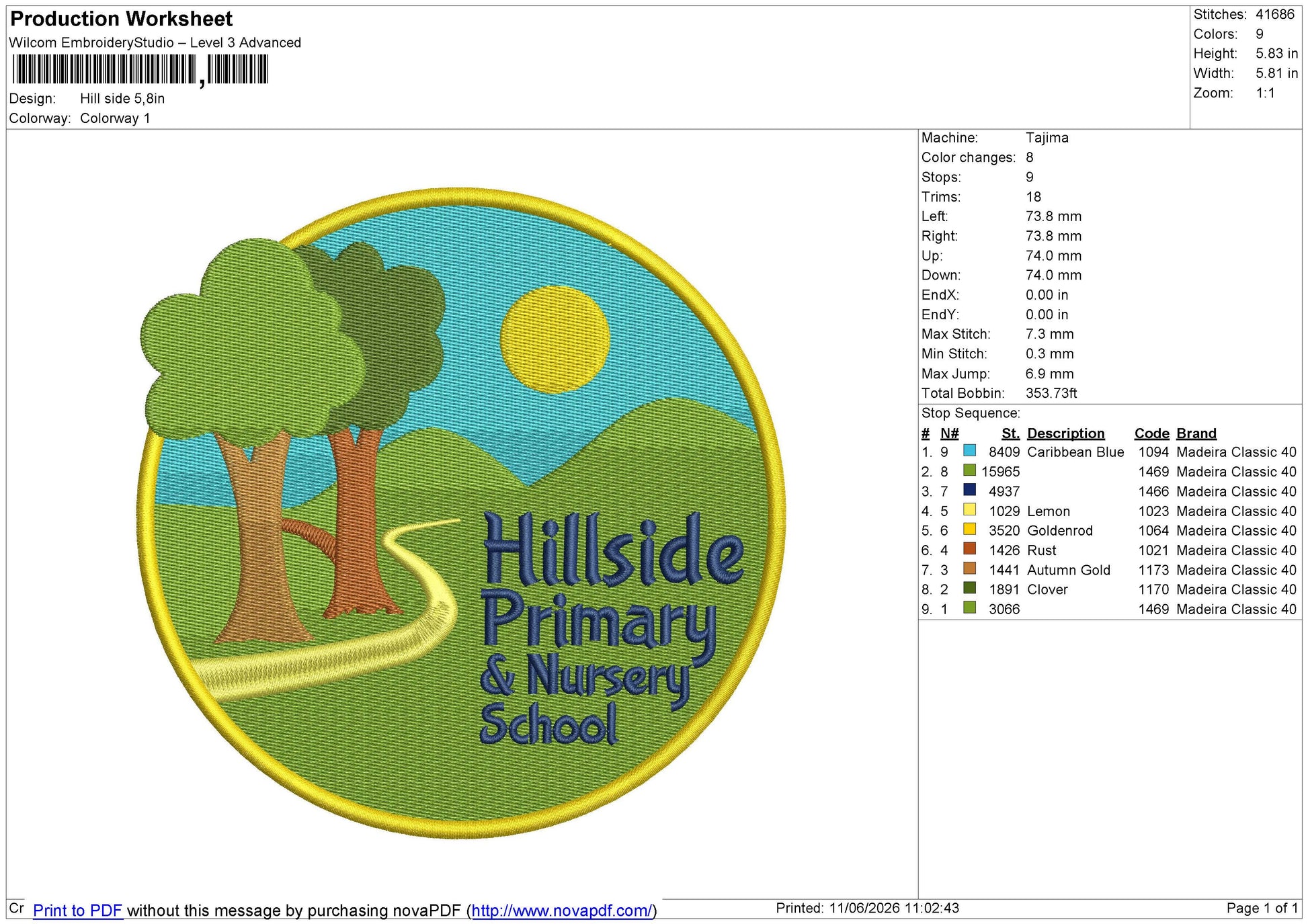Select the Production Worksheet title
Image resolution: width=1308 pixels, height=924 pixels.
pos(122,19)
